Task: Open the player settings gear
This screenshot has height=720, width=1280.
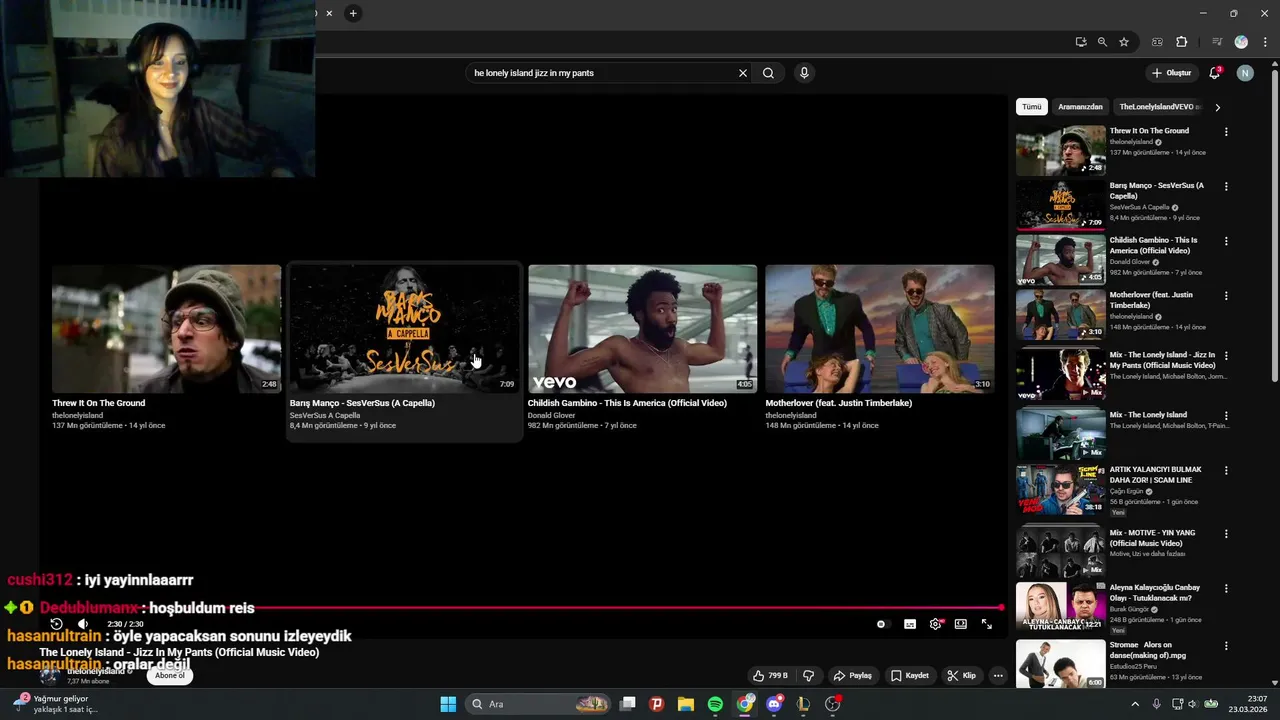Action: 935,624
